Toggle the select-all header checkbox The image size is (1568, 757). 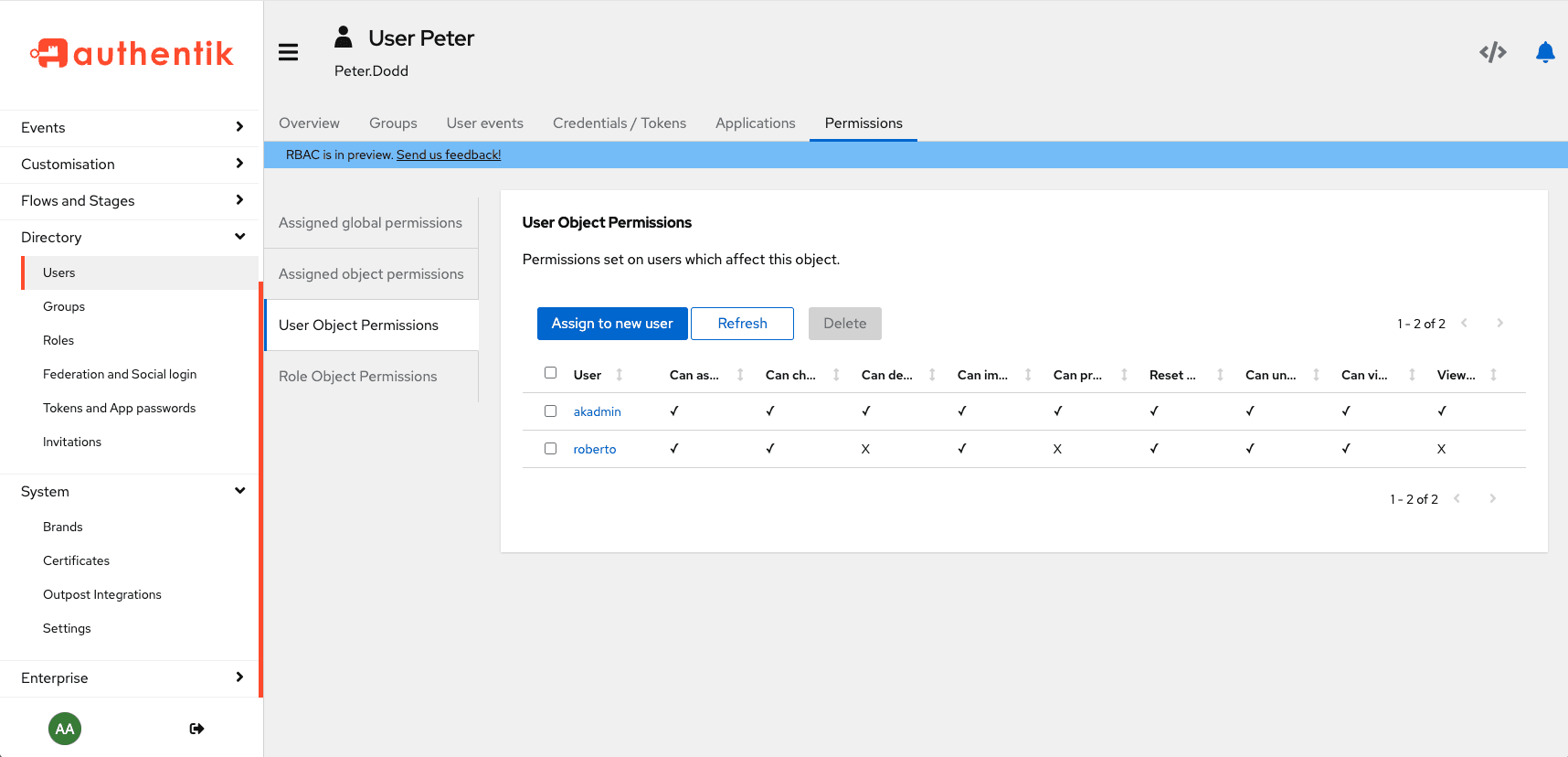(550, 373)
